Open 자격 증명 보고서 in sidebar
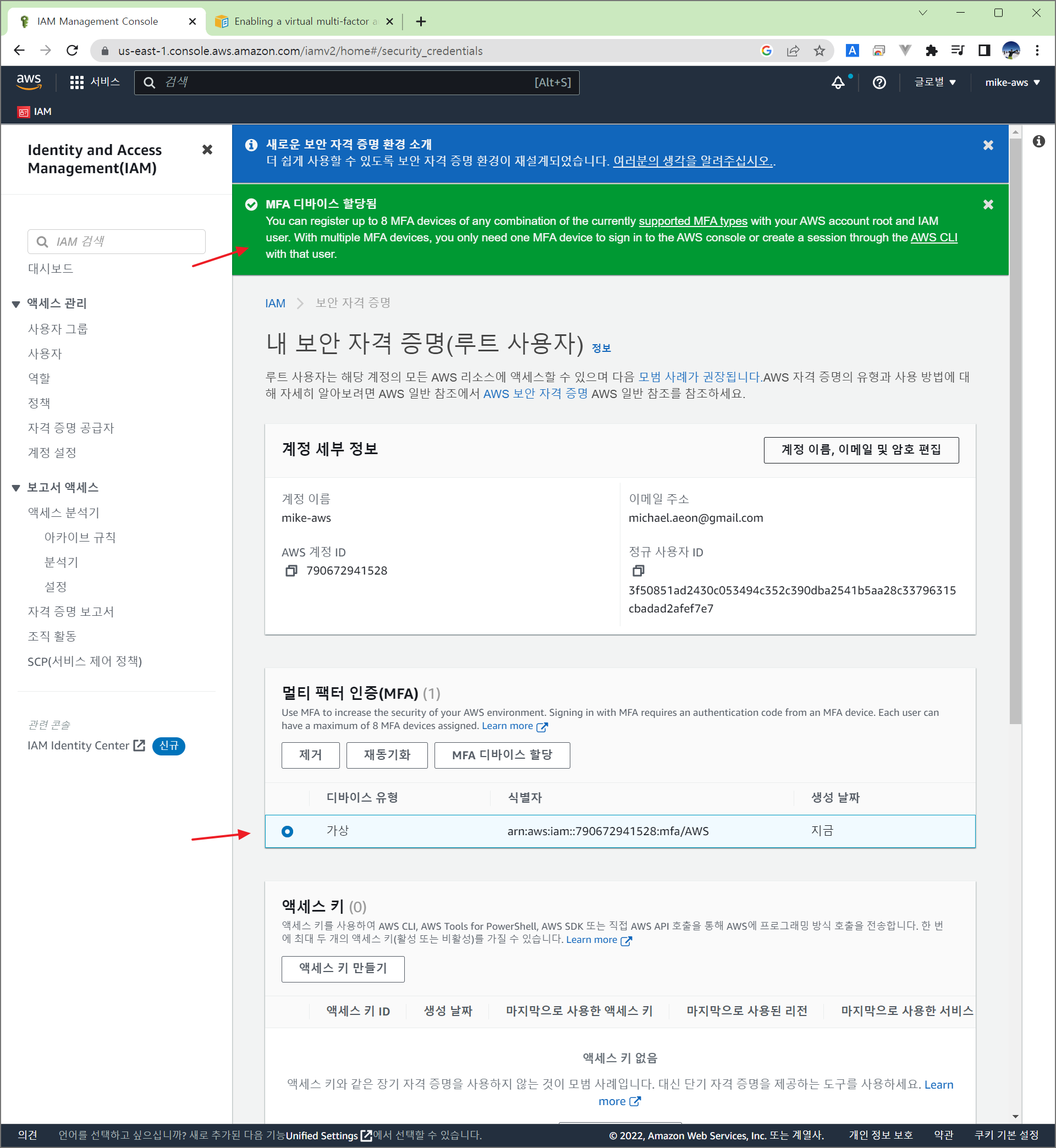The image size is (1056, 1148). click(x=71, y=612)
